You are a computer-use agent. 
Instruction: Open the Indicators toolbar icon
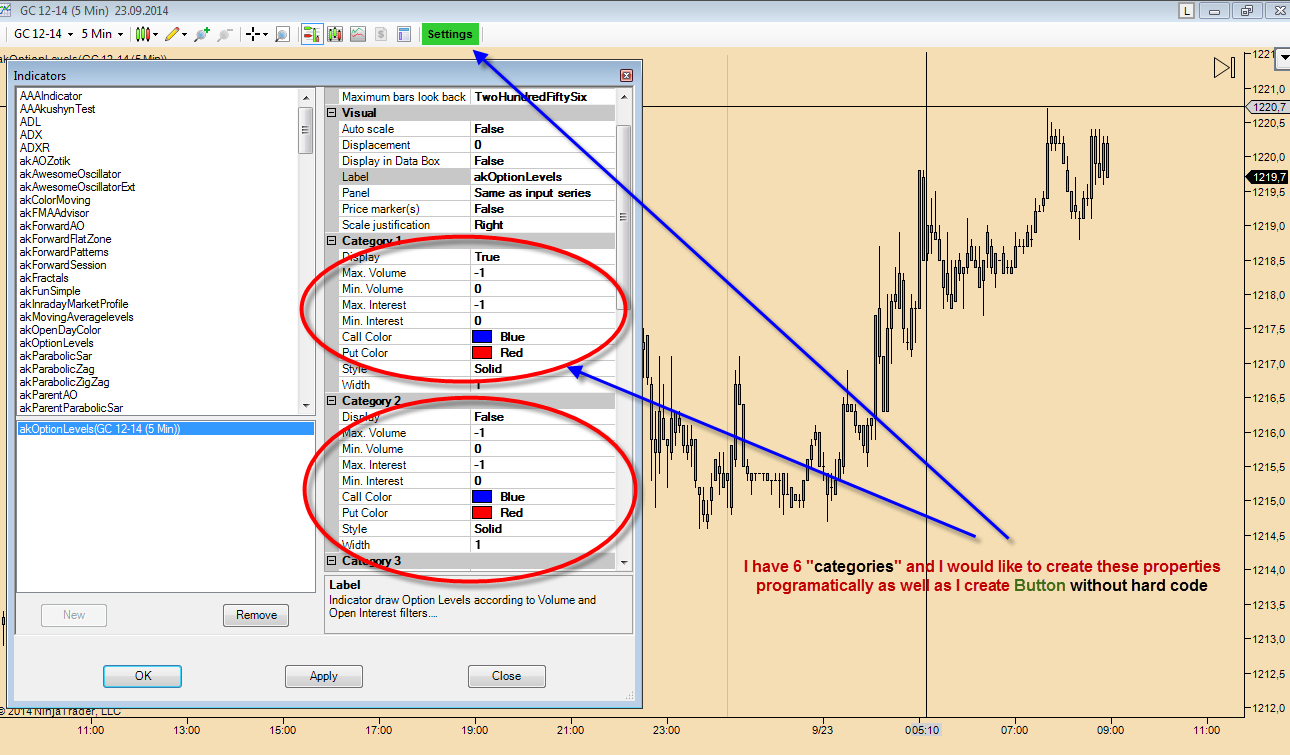358,34
